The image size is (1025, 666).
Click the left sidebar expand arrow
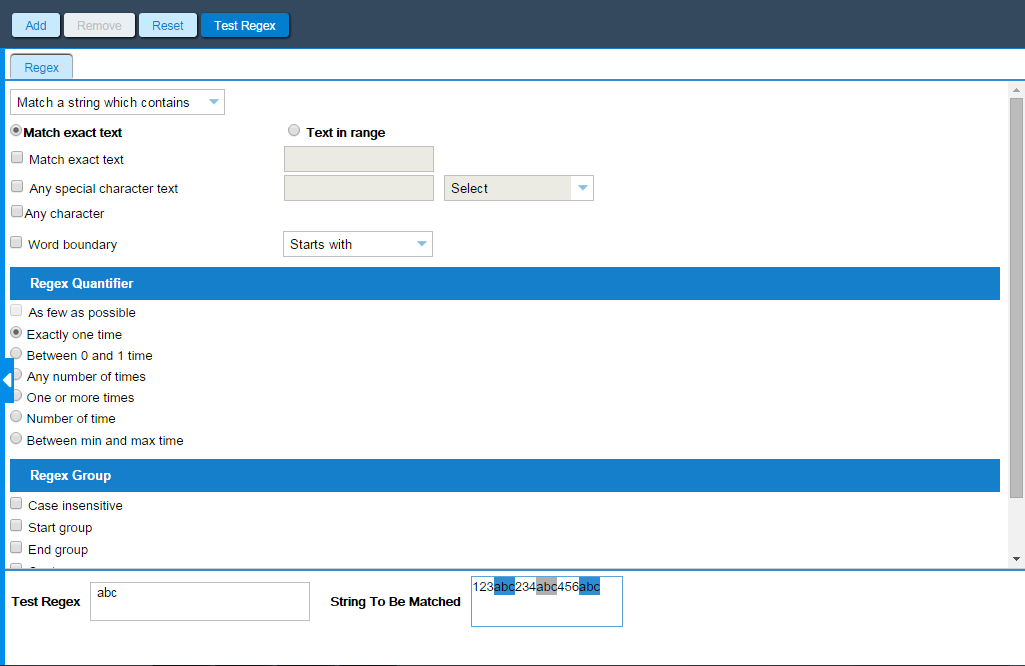(7, 380)
